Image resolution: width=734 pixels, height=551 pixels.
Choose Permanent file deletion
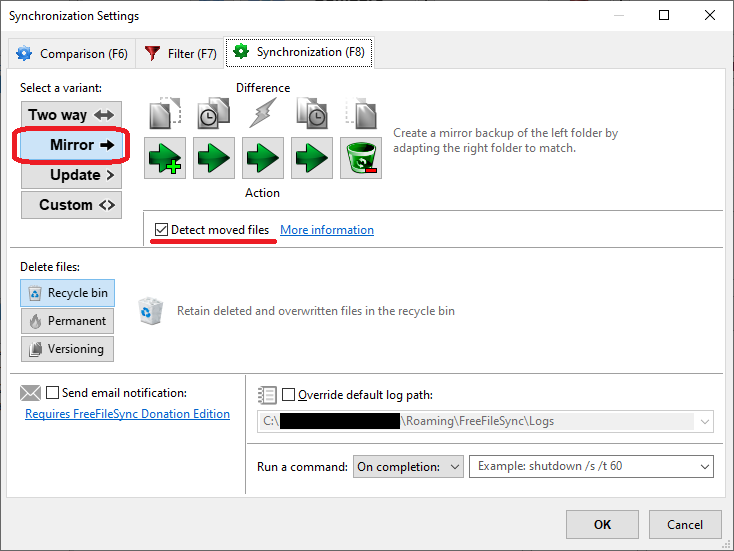[67, 321]
